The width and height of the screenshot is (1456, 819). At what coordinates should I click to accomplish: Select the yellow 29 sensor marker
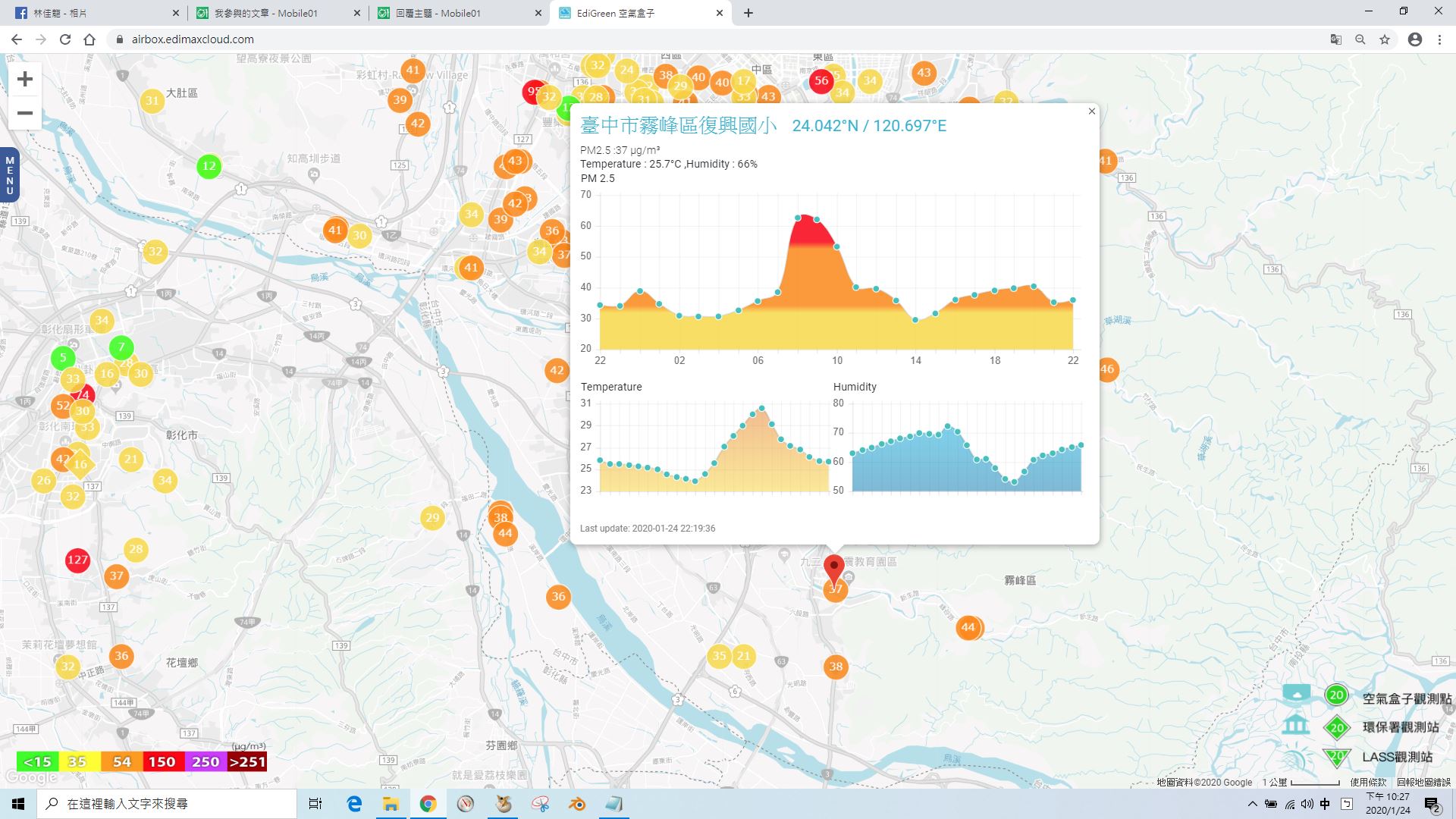click(432, 518)
